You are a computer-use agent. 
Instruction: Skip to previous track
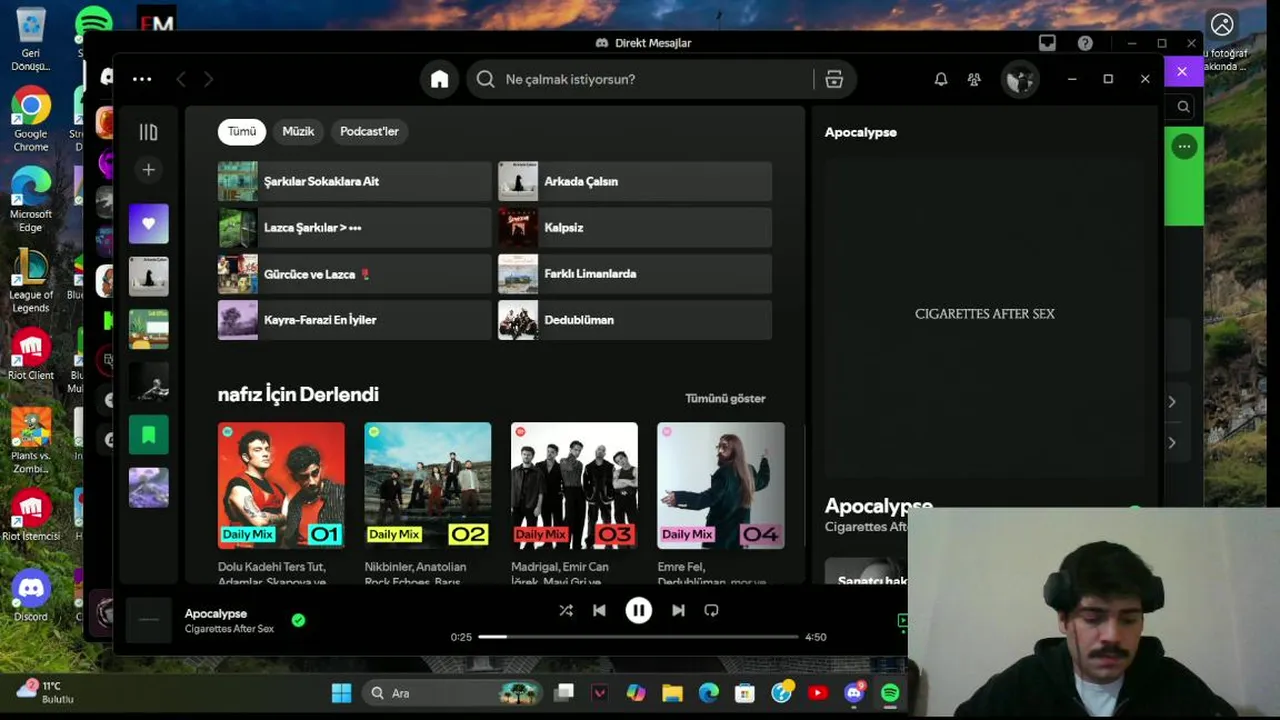[599, 610]
